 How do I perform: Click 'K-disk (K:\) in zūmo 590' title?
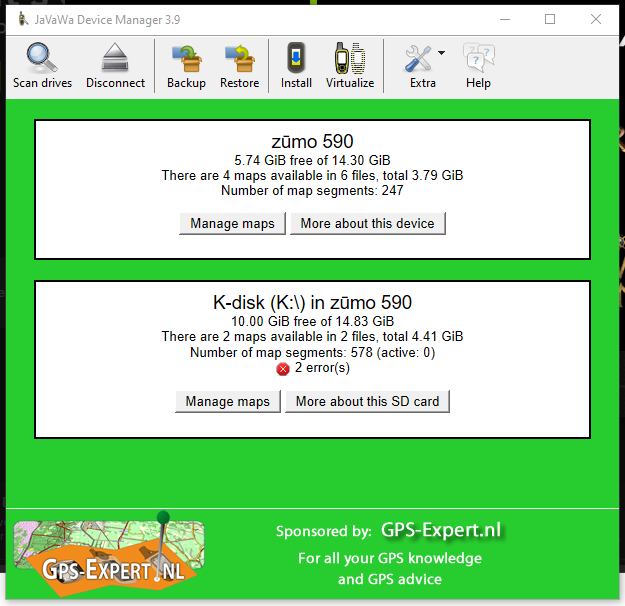pyautogui.click(x=312, y=303)
